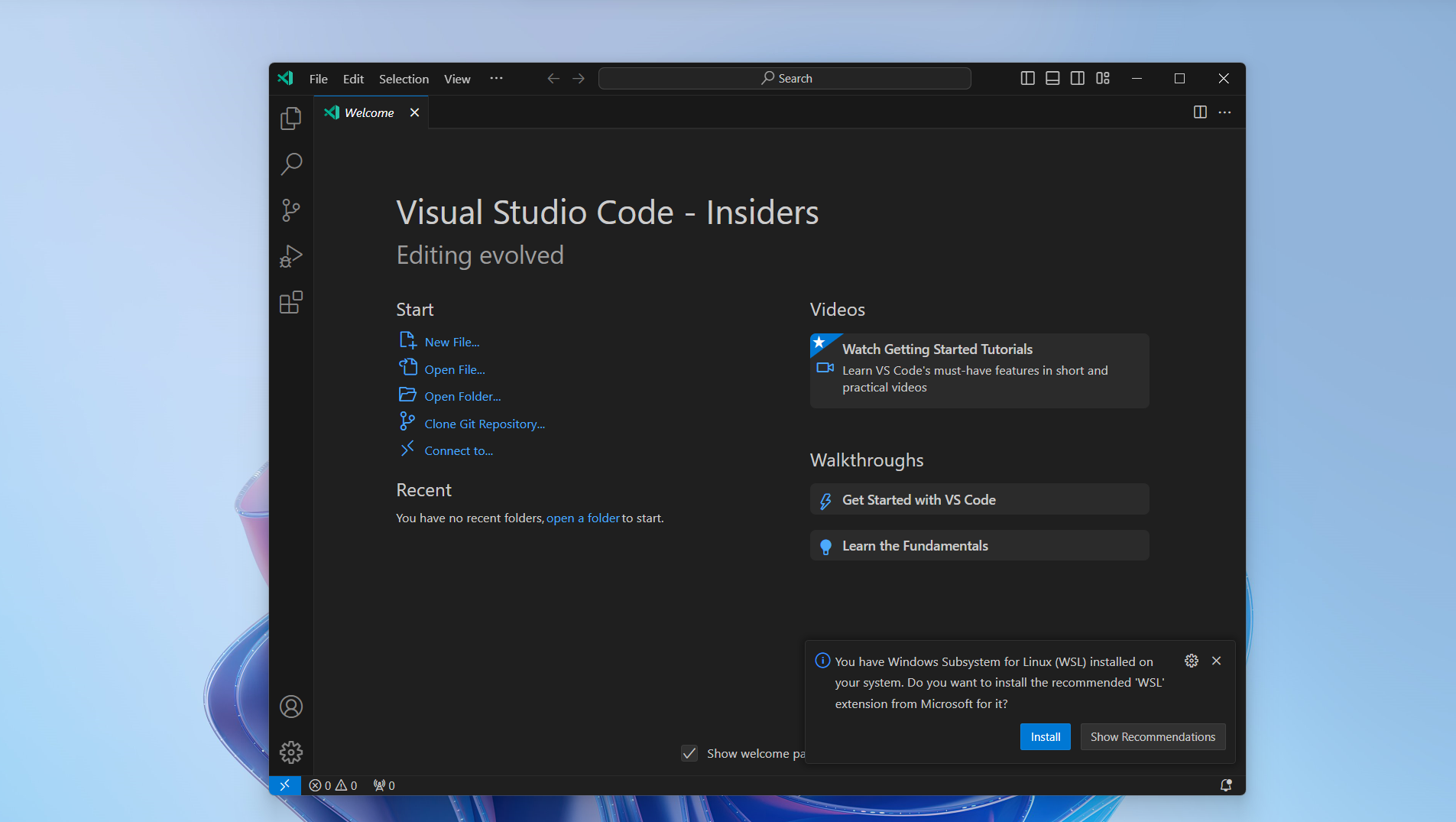
Task: Open notifications bell in status bar
Action: point(1226,785)
